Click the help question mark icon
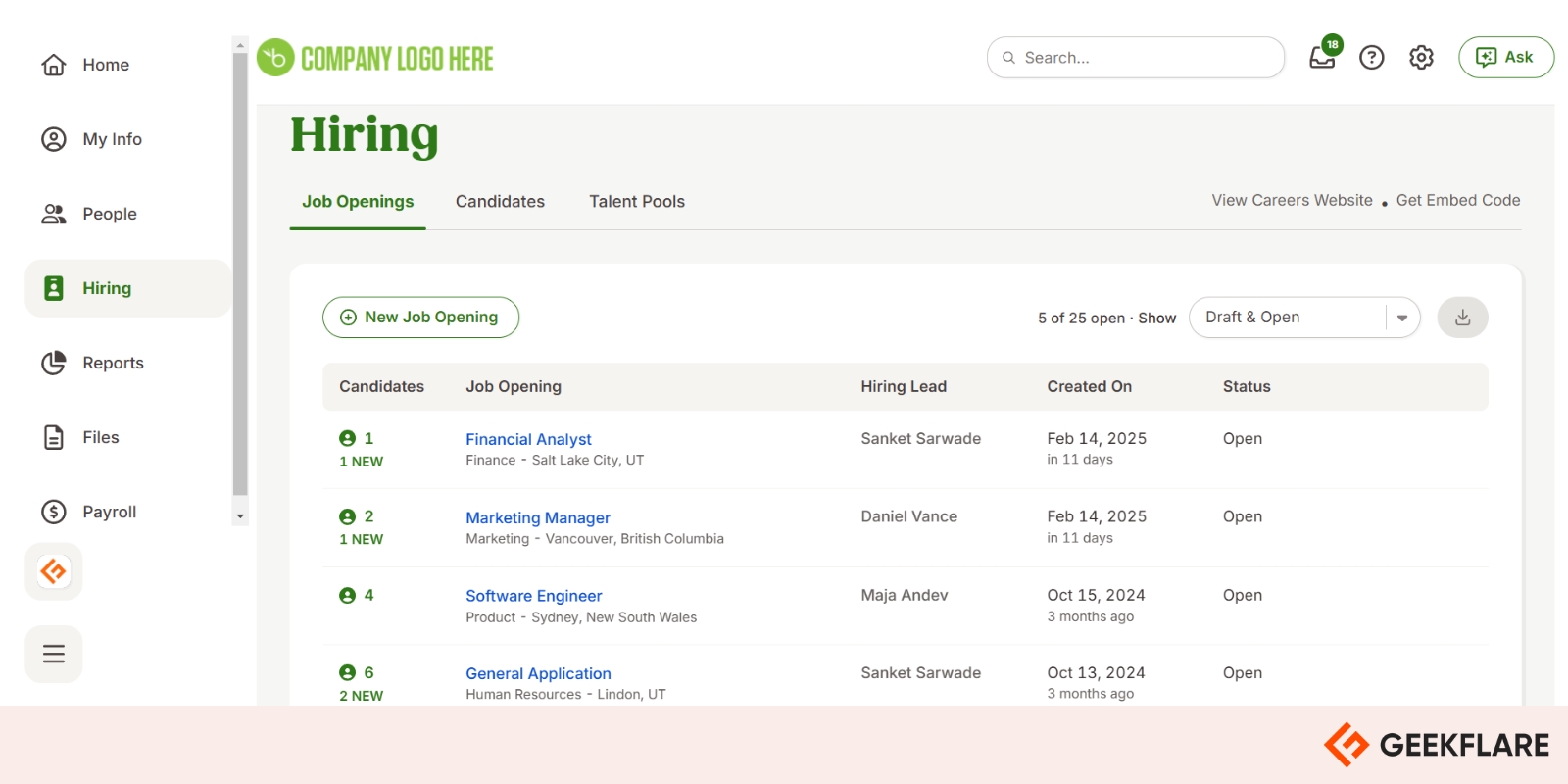Image resolution: width=1568 pixels, height=784 pixels. click(x=1372, y=58)
